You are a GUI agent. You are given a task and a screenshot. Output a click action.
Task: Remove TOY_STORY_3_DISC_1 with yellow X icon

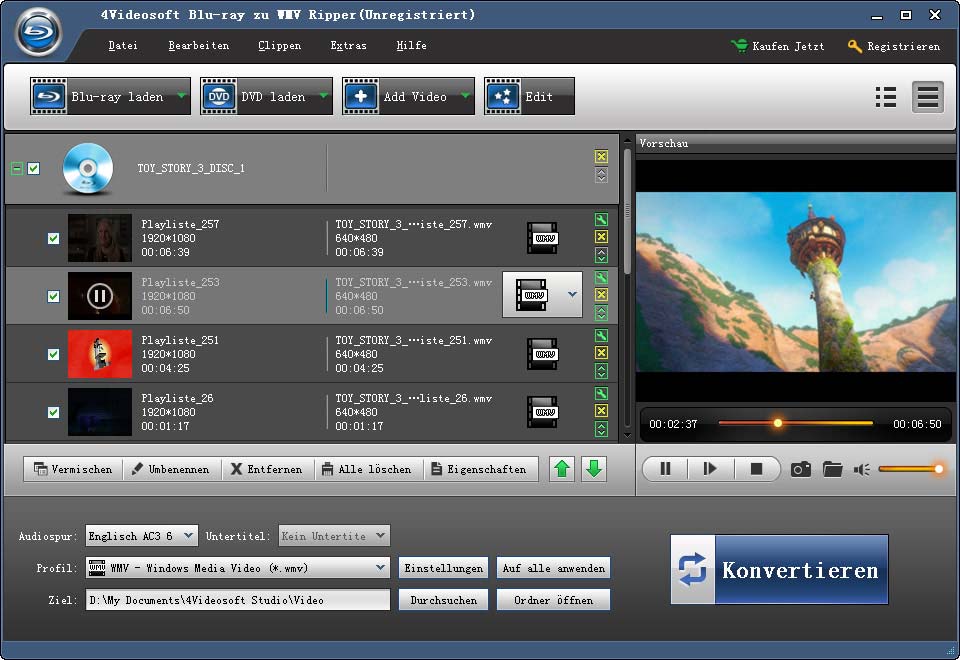pyautogui.click(x=601, y=157)
